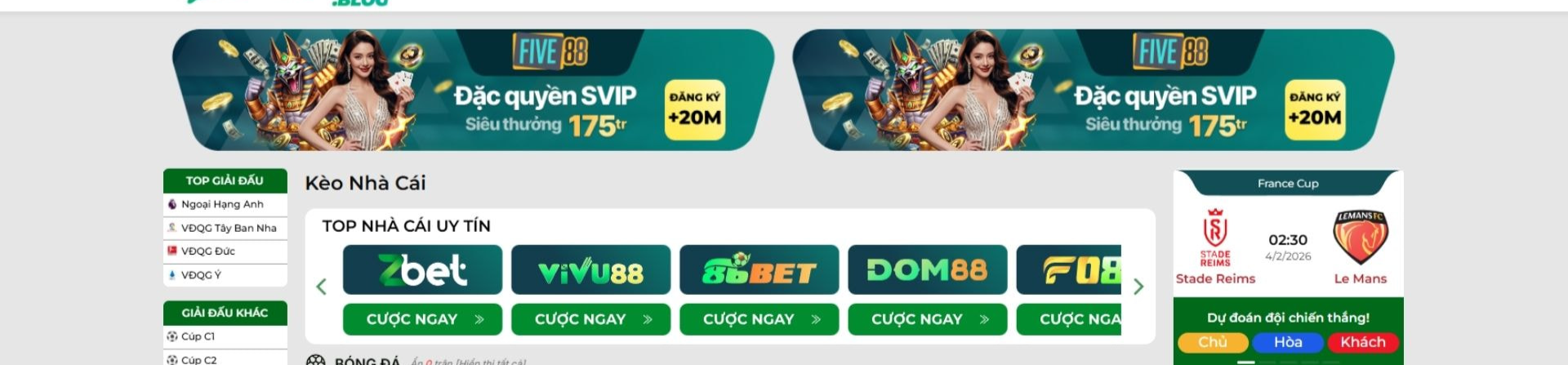Show next bookmakers with the right arrow

pyautogui.click(x=1138, y=287)
